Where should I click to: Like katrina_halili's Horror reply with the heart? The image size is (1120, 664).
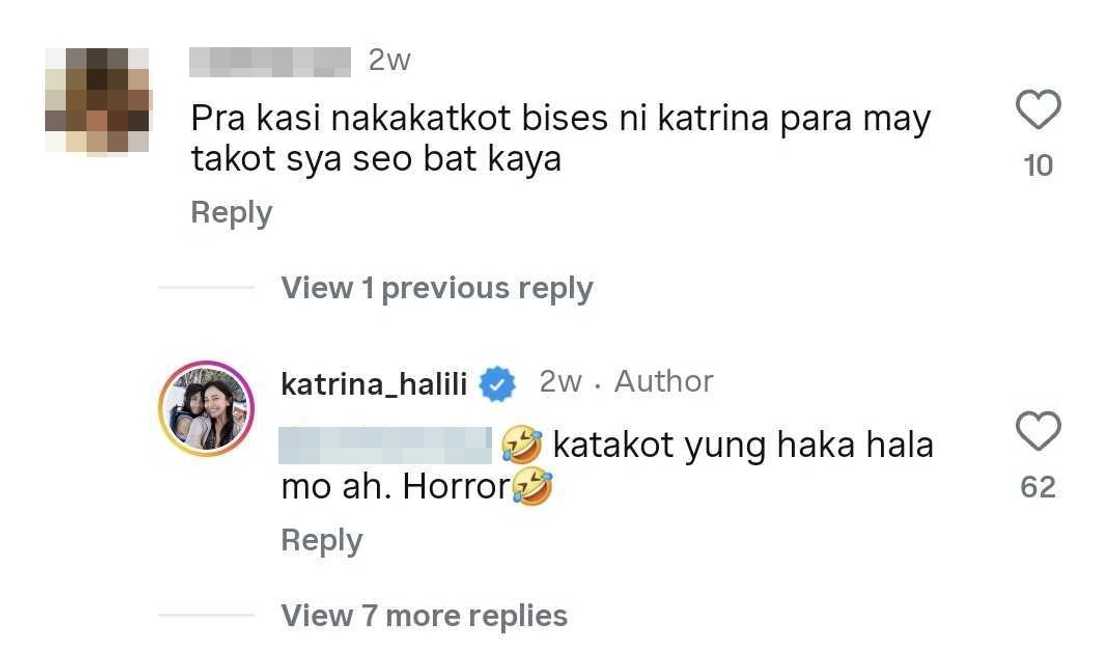tap(1038, 431)
